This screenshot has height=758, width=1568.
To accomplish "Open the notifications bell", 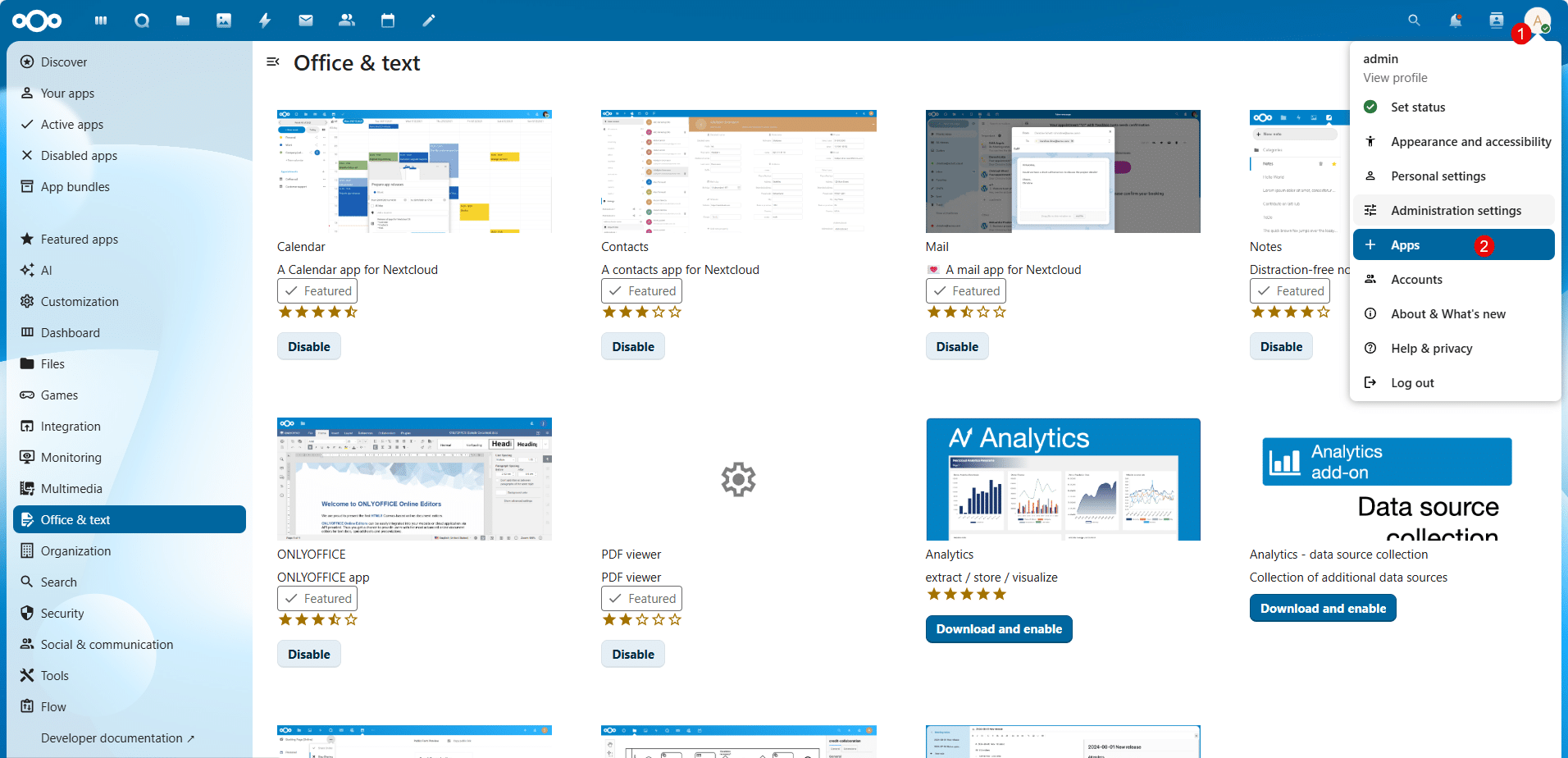I will click(1455, 21).
